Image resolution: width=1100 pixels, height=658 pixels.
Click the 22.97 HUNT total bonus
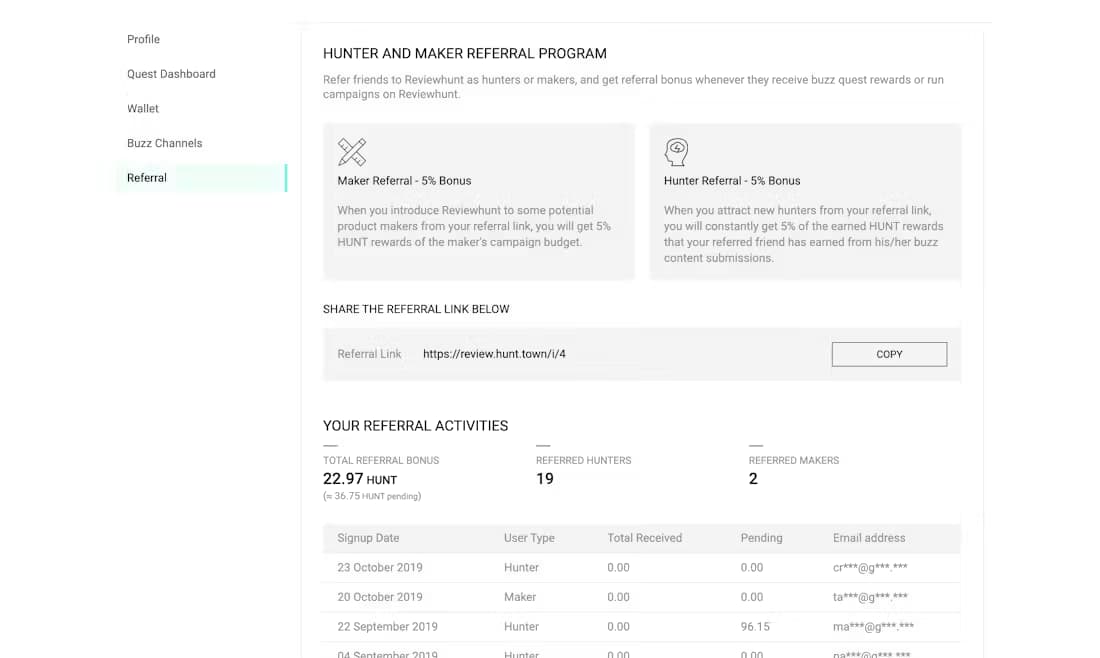click(360, 479)
